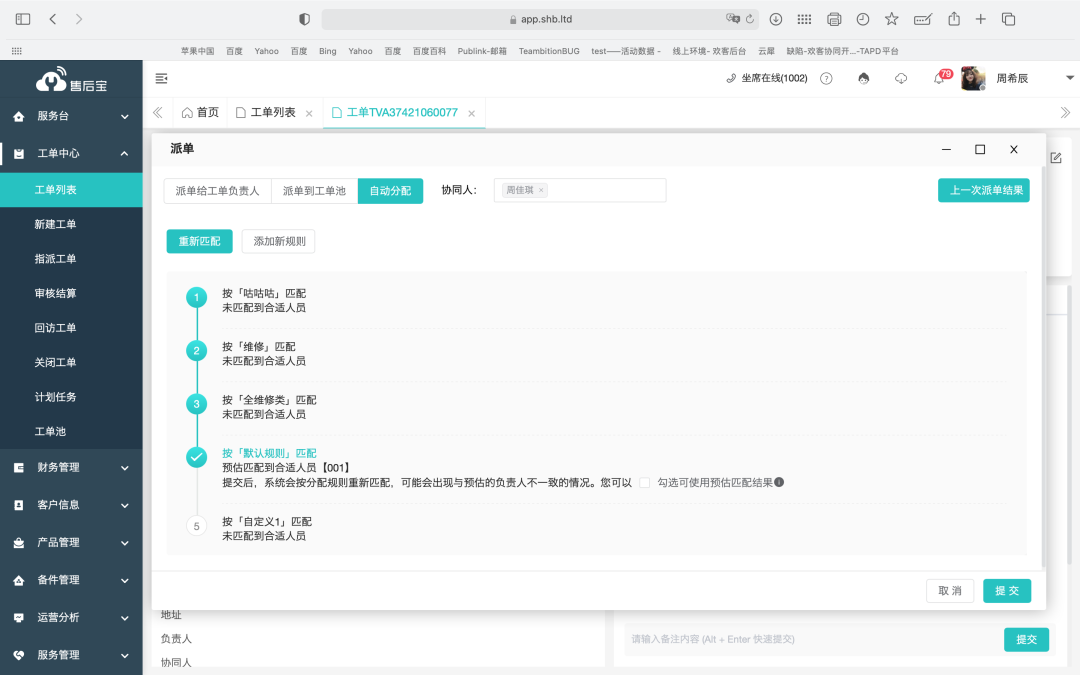The width and height of the screenshot is (1080, 675).
Task: Open the Safari downloads icon
Action: [776, 19]
